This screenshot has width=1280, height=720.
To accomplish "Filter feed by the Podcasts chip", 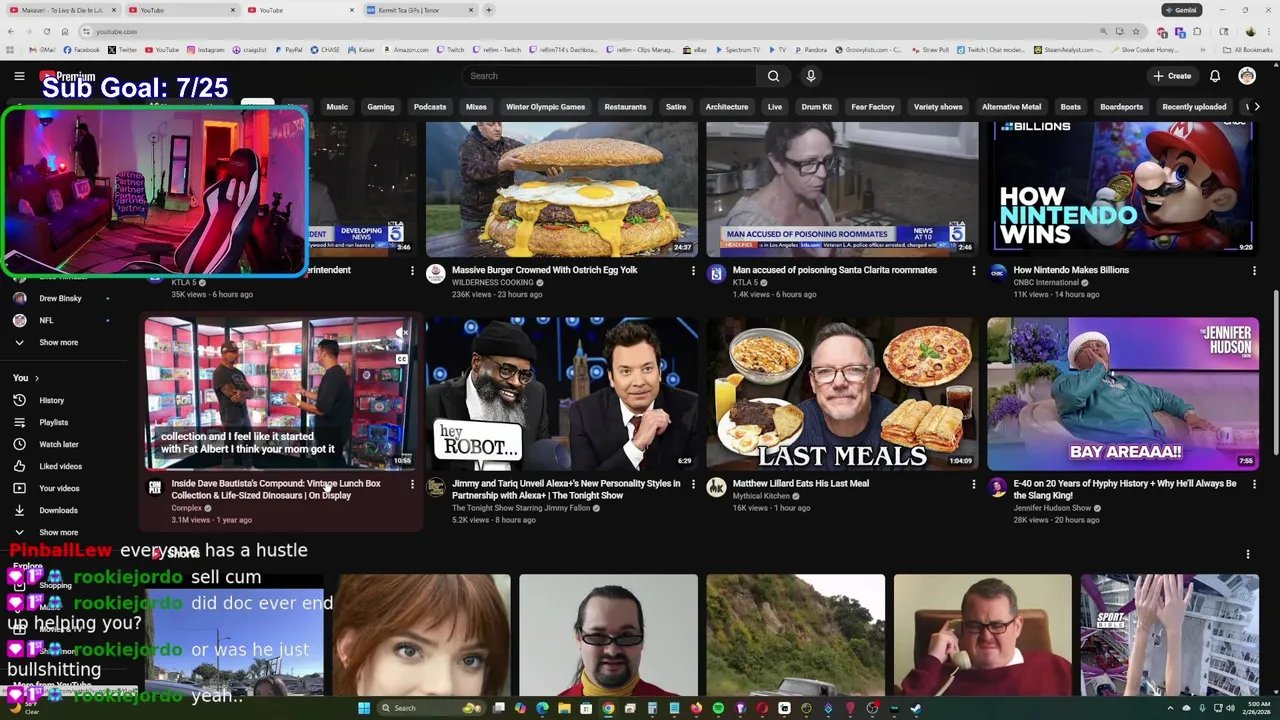I will pyautogui.click(x=430, y=107).
